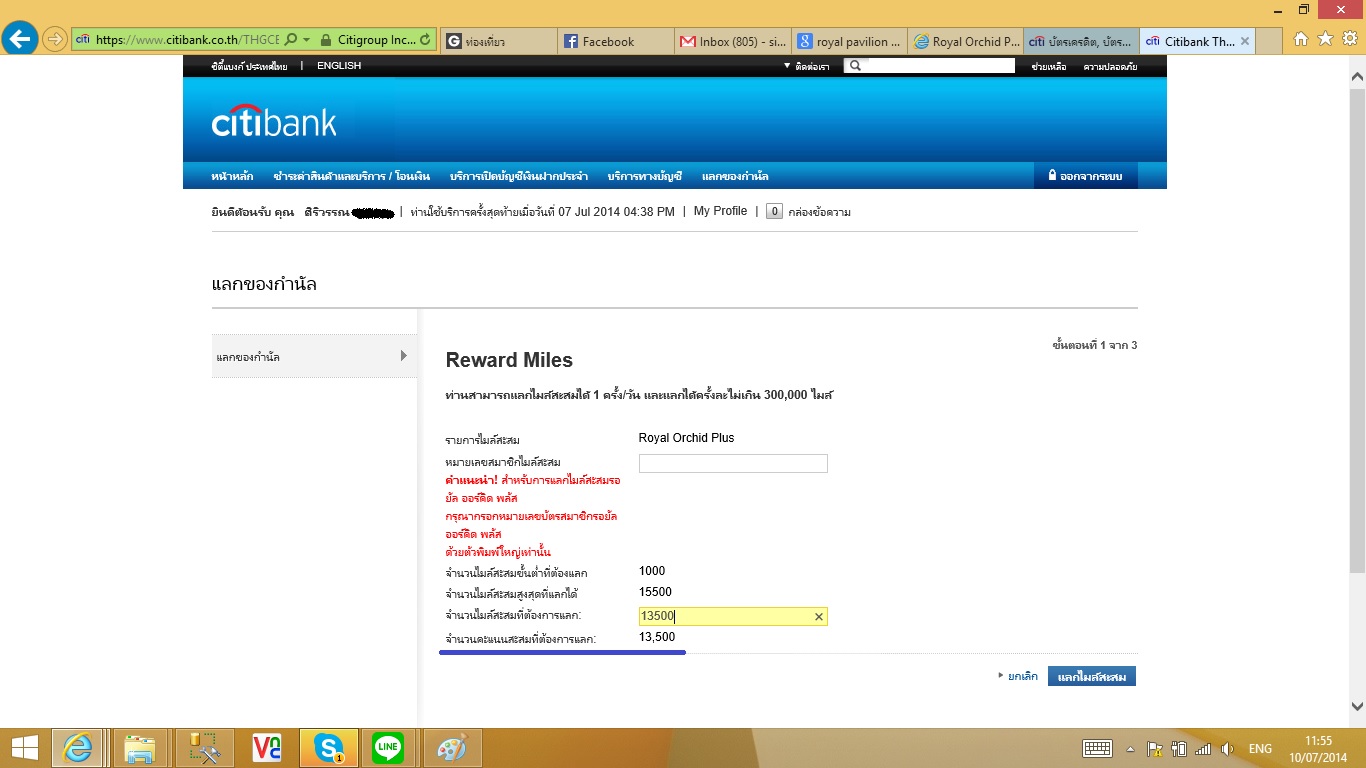Refresh the page with the reload icon
Image resolution: width=1366 pixels, height=768 pixels.
[426, 41]
